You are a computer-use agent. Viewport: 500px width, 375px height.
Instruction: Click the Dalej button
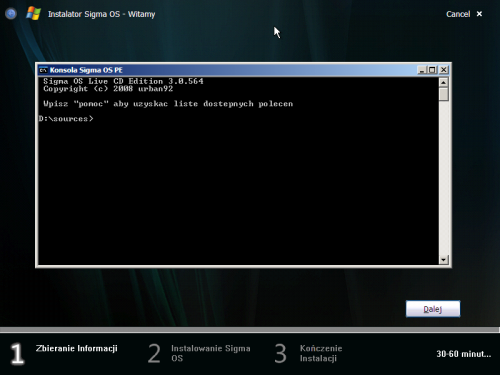point(433,309)
